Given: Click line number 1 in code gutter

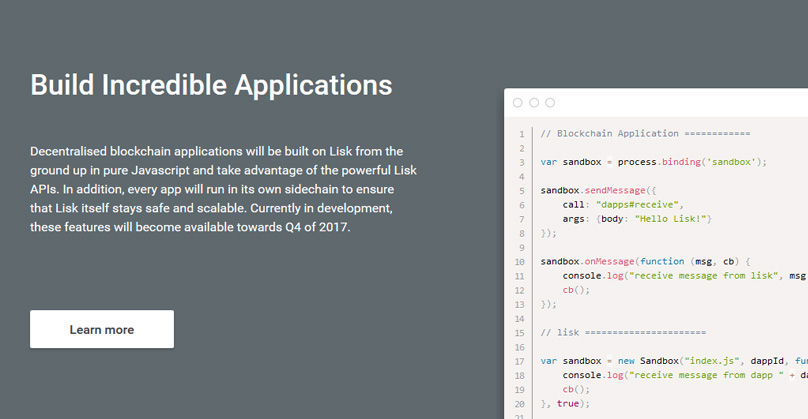Looking at the screenshot, I should click(x=522, y=134).
